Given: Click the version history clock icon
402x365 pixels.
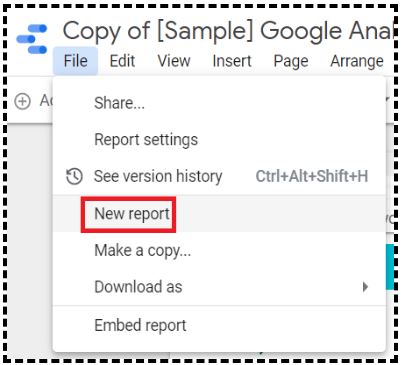Looking at the screenshot, I should (74, 176).
